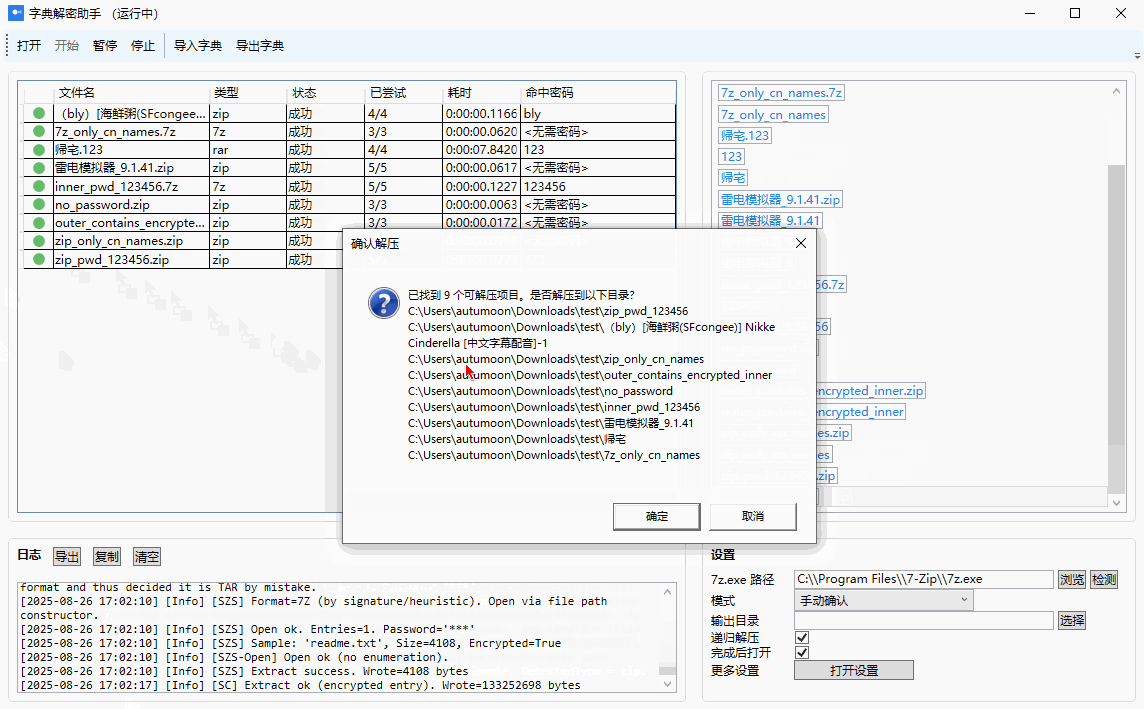
Task: Copy the log with 复制 button
Action: click(x=107, y=557)
